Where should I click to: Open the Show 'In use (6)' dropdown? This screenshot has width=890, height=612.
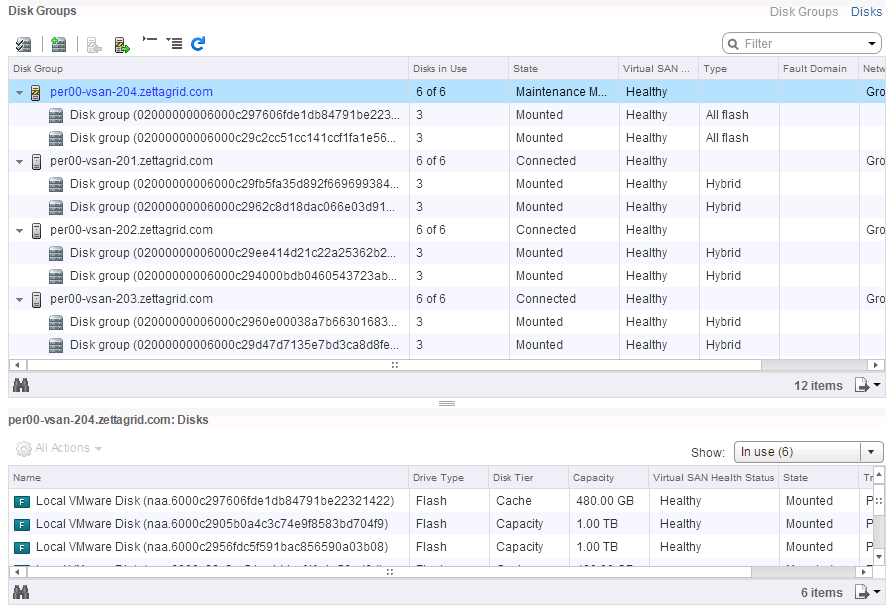pyautogui.click(x=808, y=452)
